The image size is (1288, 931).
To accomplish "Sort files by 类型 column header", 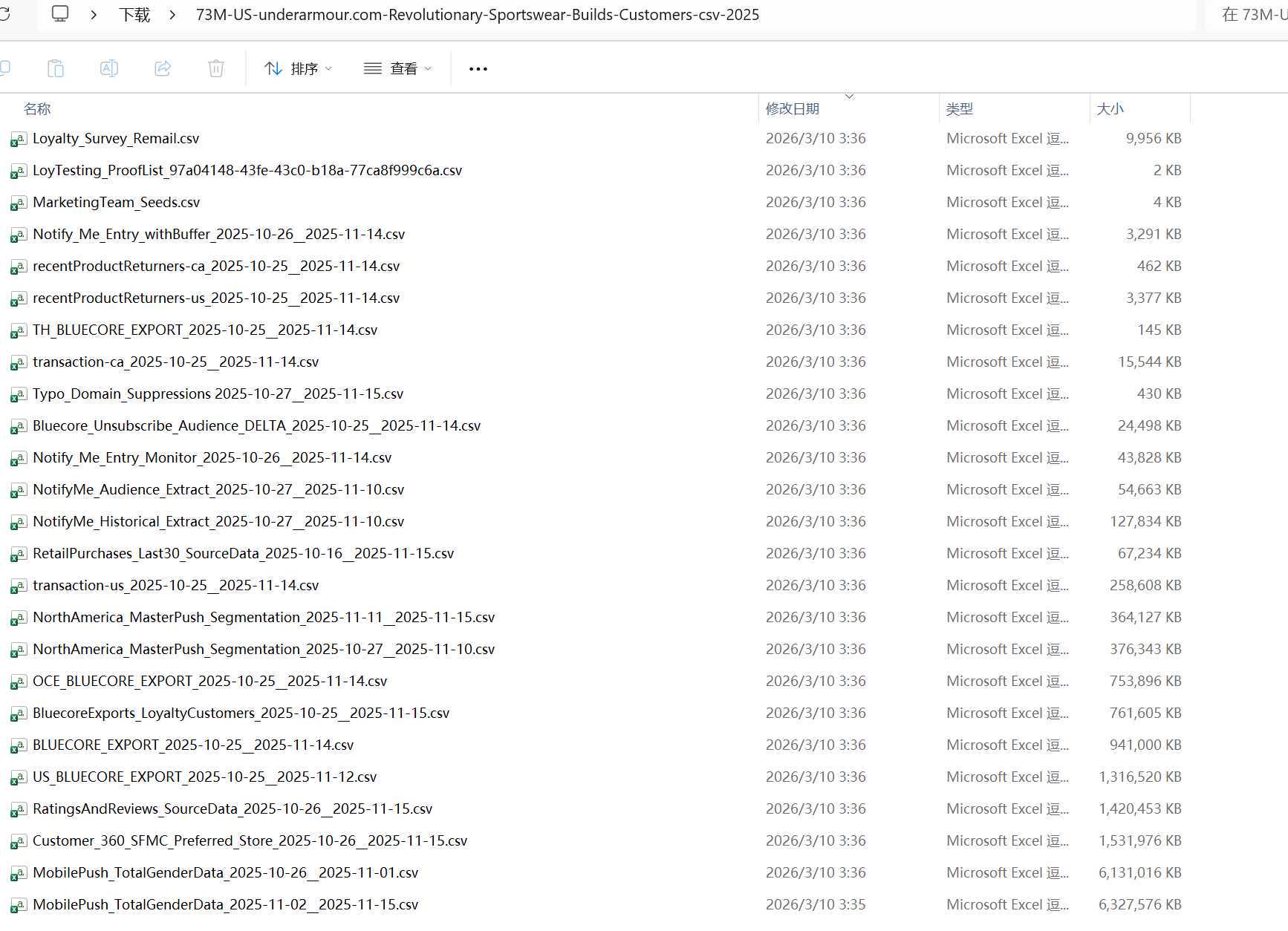I will click(959, 109).
